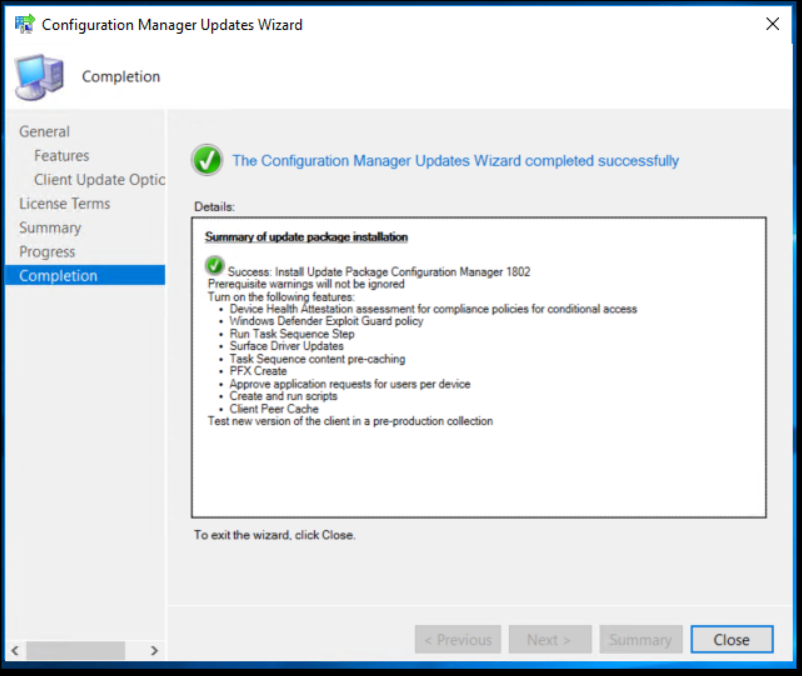Close the wizard with the X button

pyautogui.click(x=772, y=24)
